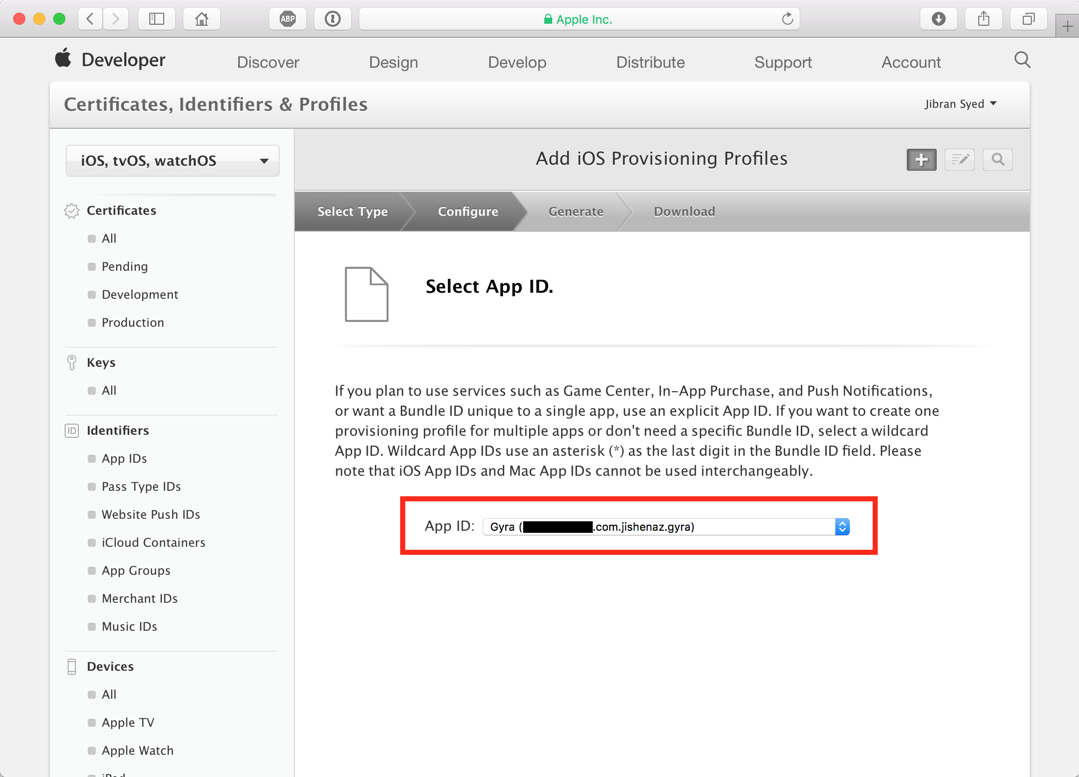The width and height of the screenshot is (1079, 777).
Task: Show all tabs overview
Action: [x=1029, y=19]
